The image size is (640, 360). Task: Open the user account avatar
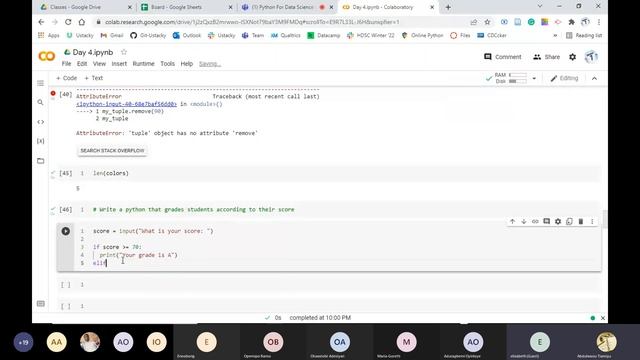click(591, 57)
